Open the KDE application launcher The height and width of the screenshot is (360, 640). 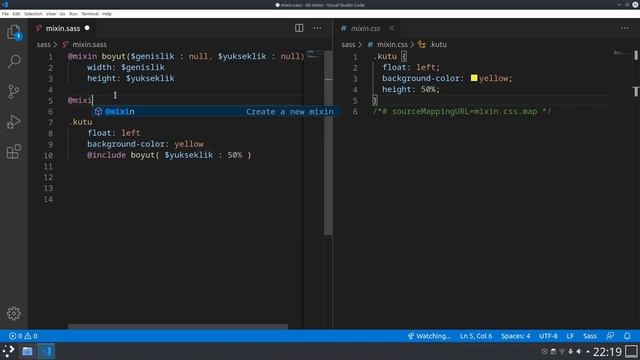[9, 351]
